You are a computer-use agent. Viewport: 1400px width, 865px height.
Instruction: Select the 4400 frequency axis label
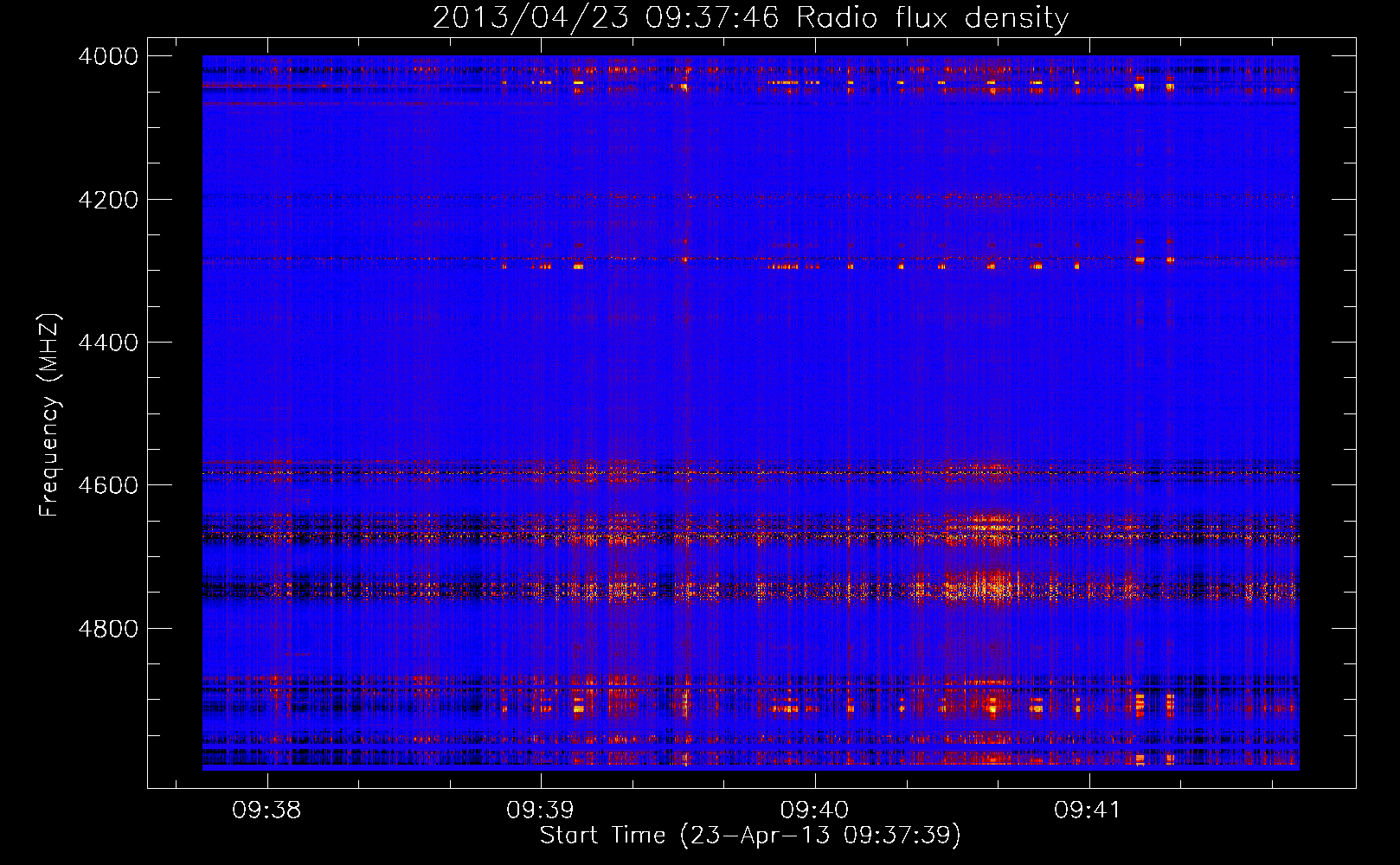click(x=108, y=343)
